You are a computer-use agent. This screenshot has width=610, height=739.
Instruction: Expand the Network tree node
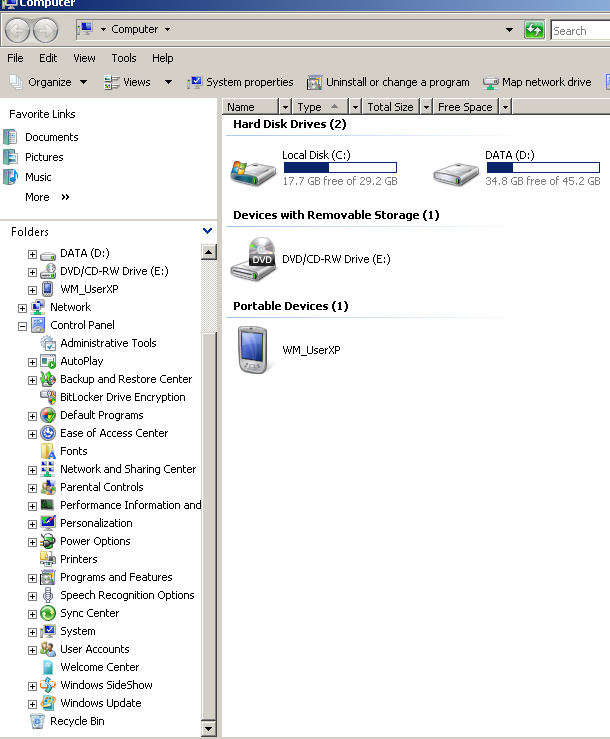tap(22, 307)
